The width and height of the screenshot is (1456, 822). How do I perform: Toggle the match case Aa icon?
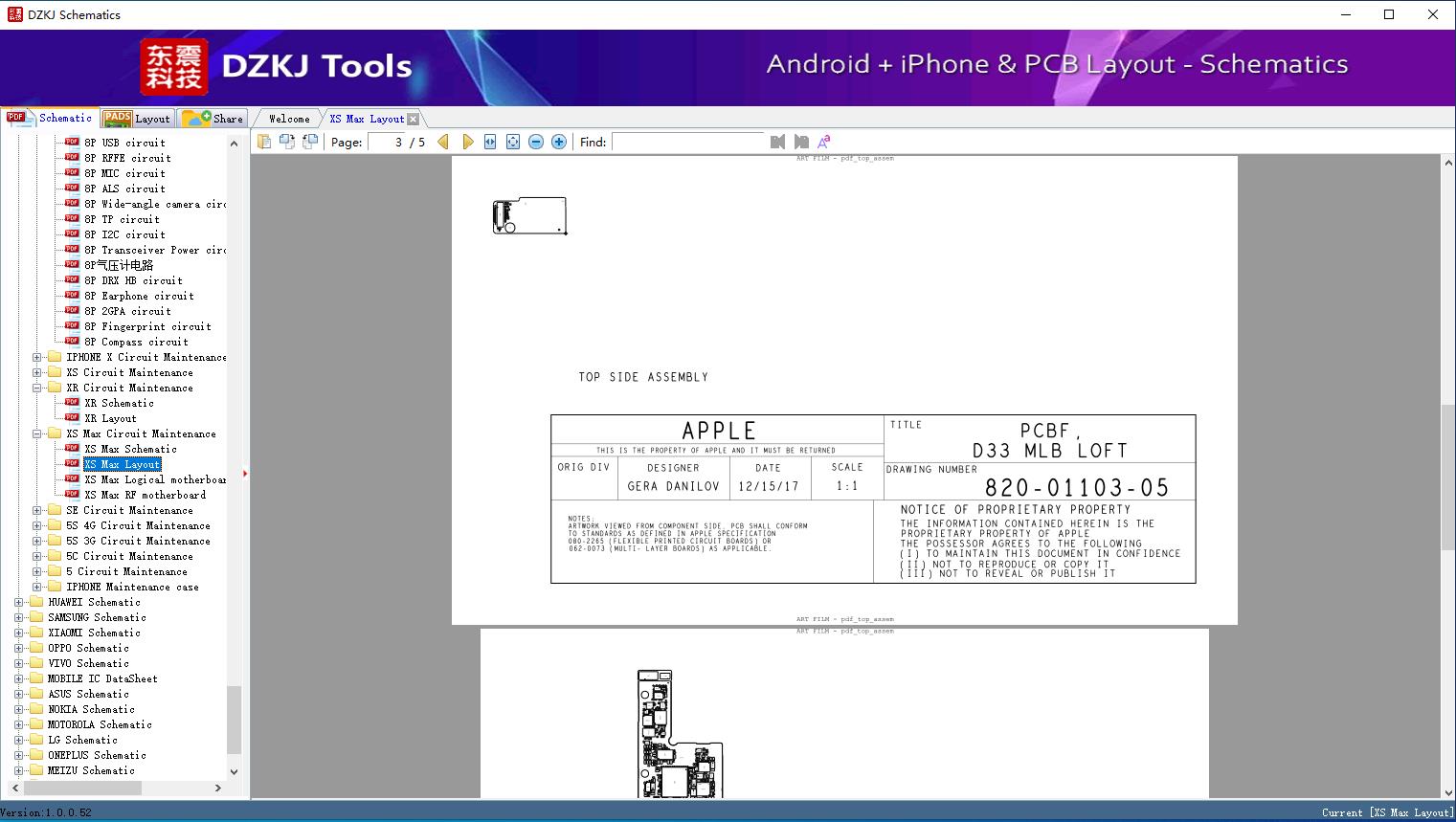pos(823,142)
